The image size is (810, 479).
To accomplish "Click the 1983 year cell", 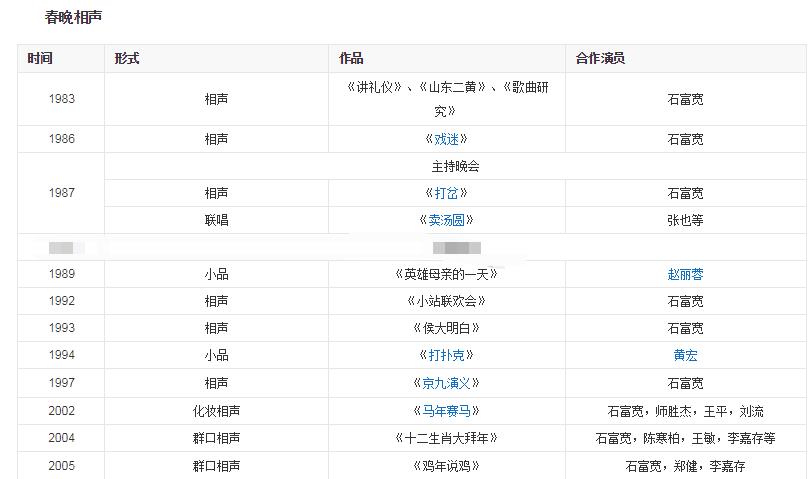I will [x=61, y=99].
